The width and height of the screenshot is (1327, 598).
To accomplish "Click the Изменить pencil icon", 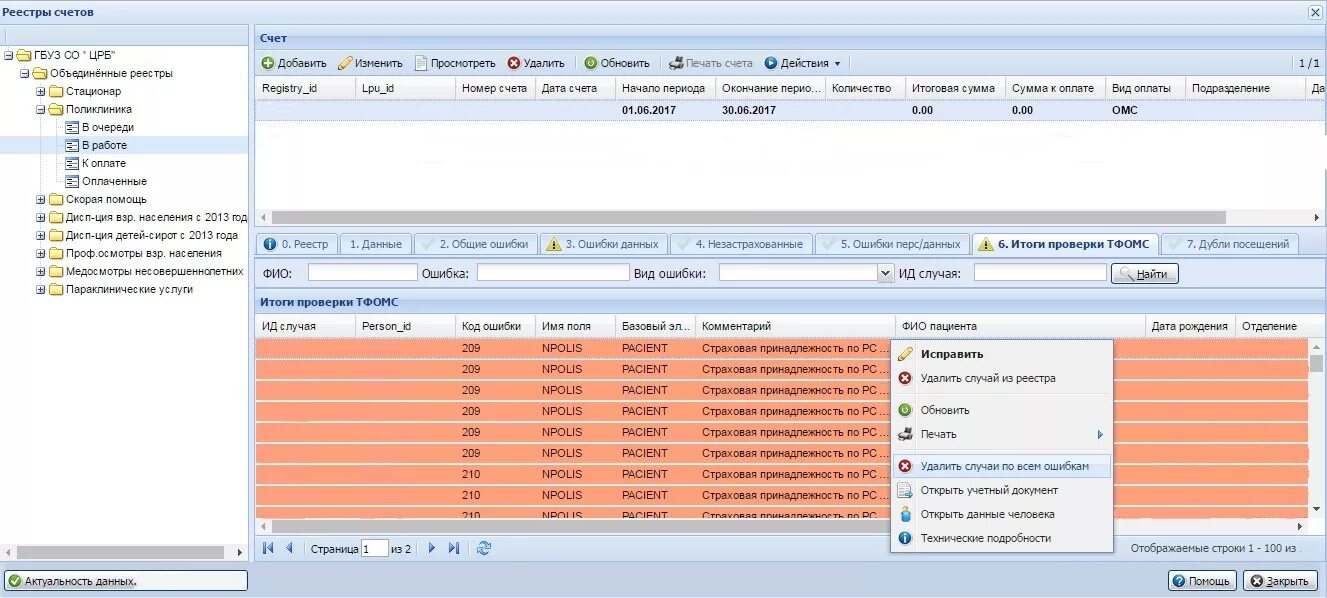I will [x=345, y=63].
